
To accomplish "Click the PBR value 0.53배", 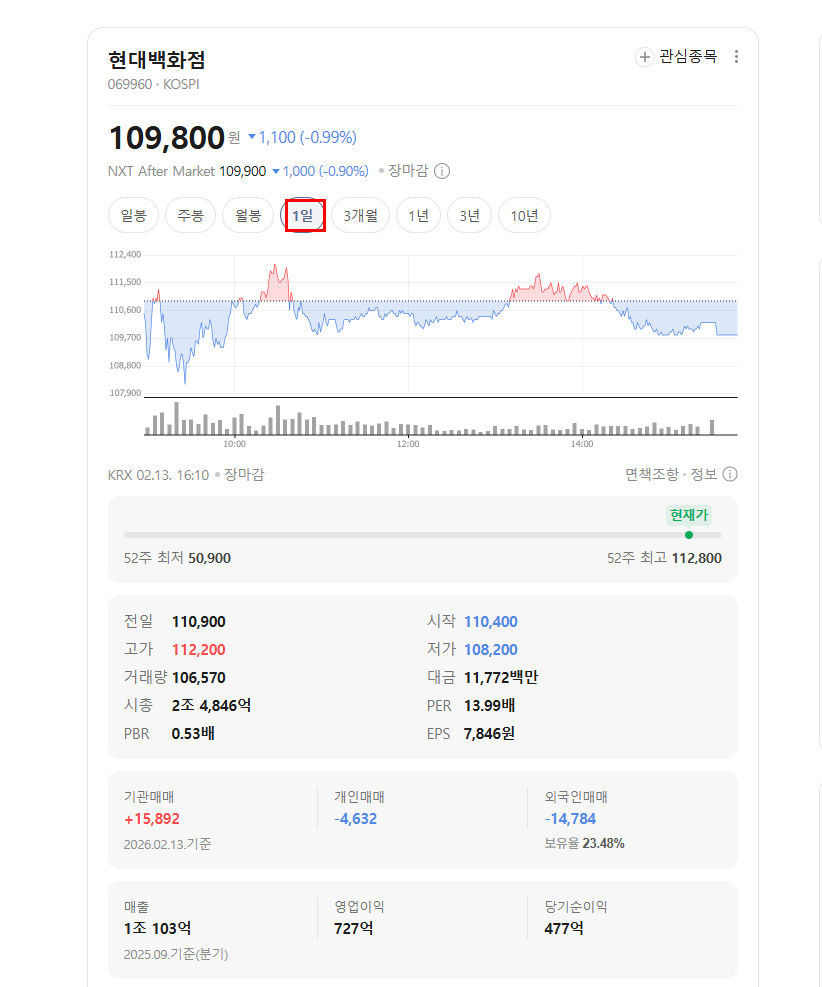I will click(193, 734).
